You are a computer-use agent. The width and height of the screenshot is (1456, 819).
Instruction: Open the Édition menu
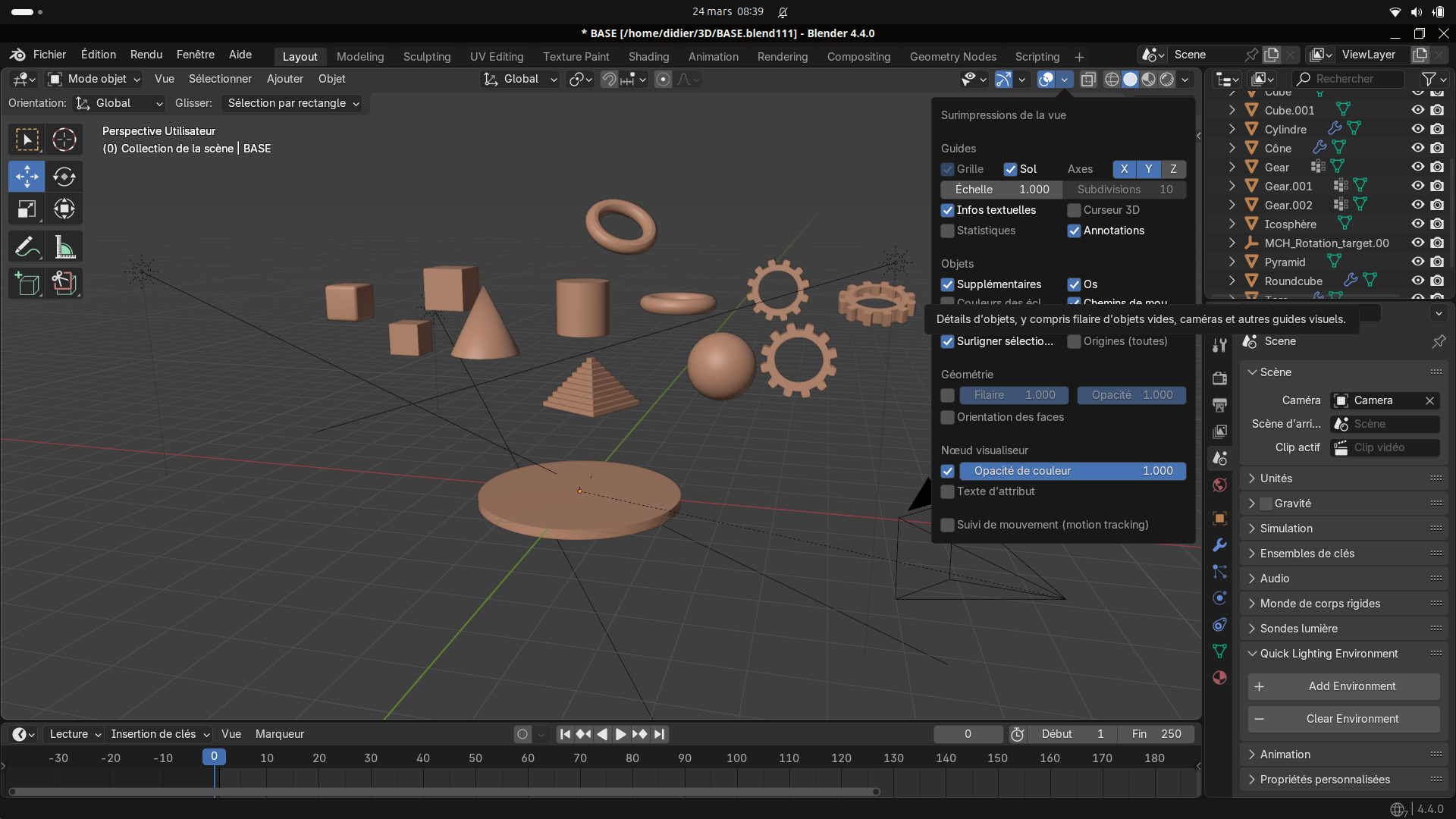99,55
